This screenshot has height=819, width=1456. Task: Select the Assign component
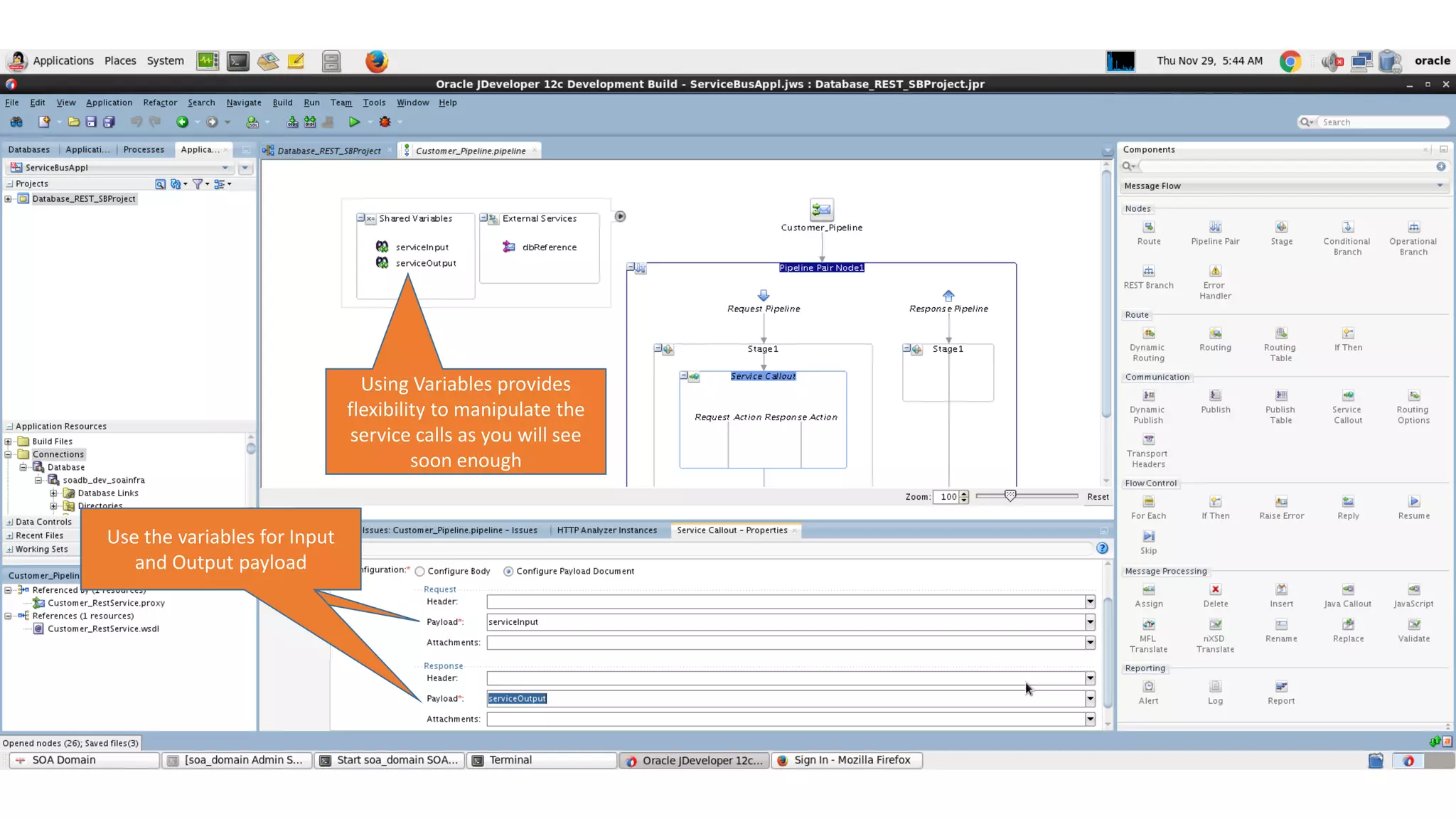[1148, 596]
